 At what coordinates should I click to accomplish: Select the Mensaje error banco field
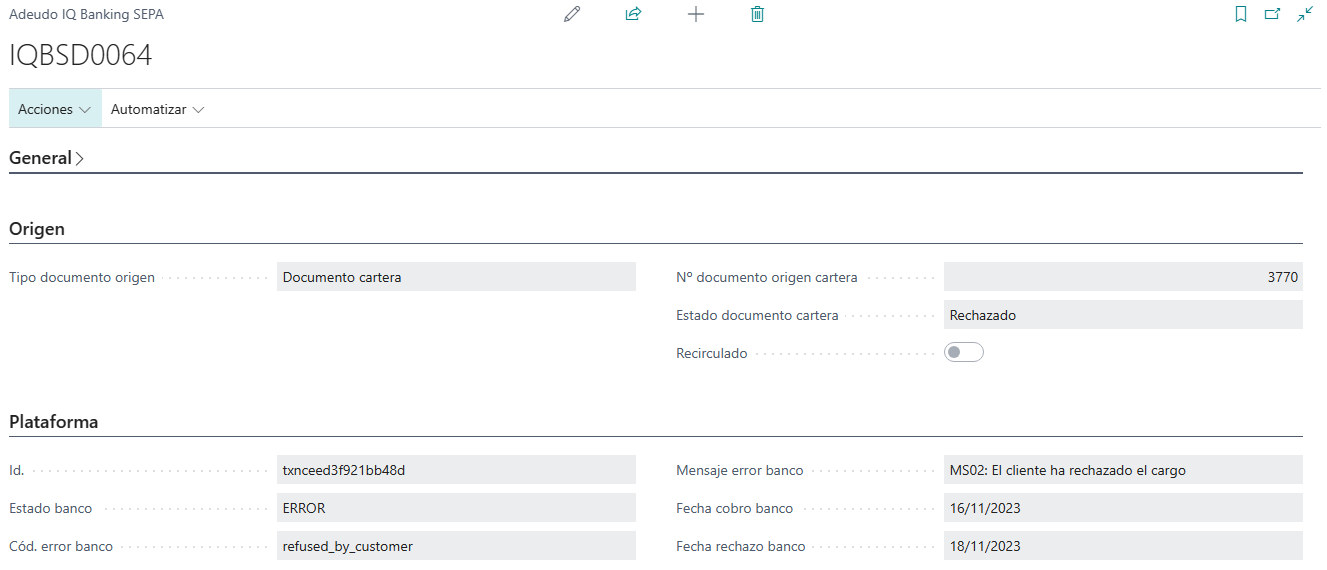pos(1122,470)
